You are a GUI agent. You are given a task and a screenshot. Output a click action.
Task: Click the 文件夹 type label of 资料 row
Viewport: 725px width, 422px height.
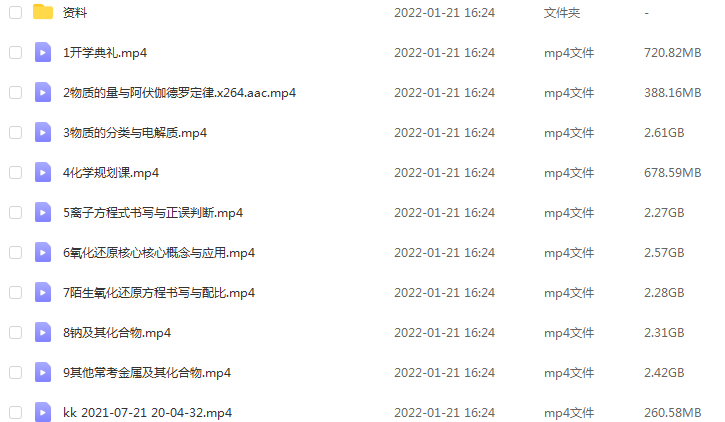[562, 12]
